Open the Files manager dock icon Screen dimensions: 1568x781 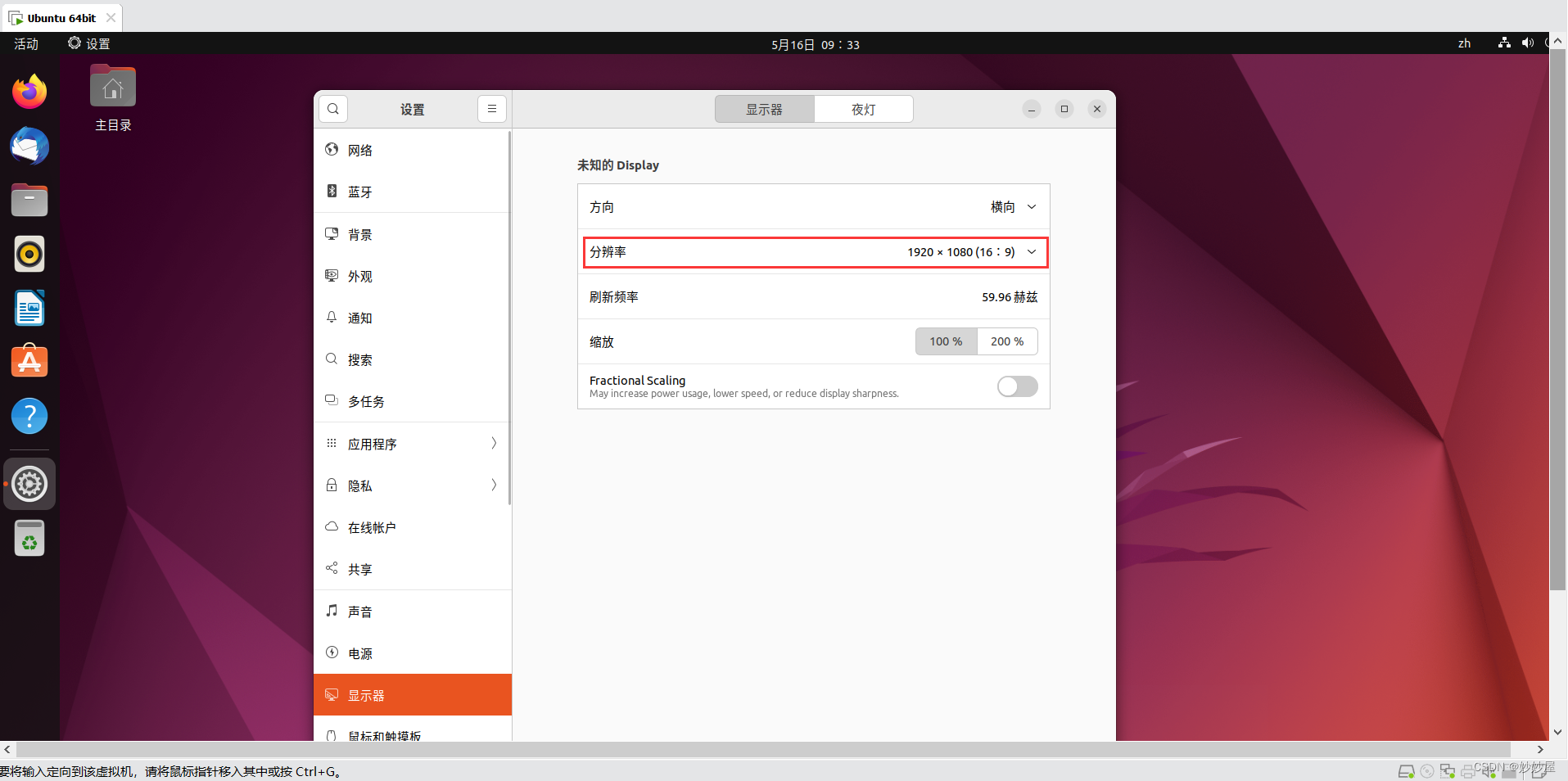pyautogui.click(x=29, y=200)
